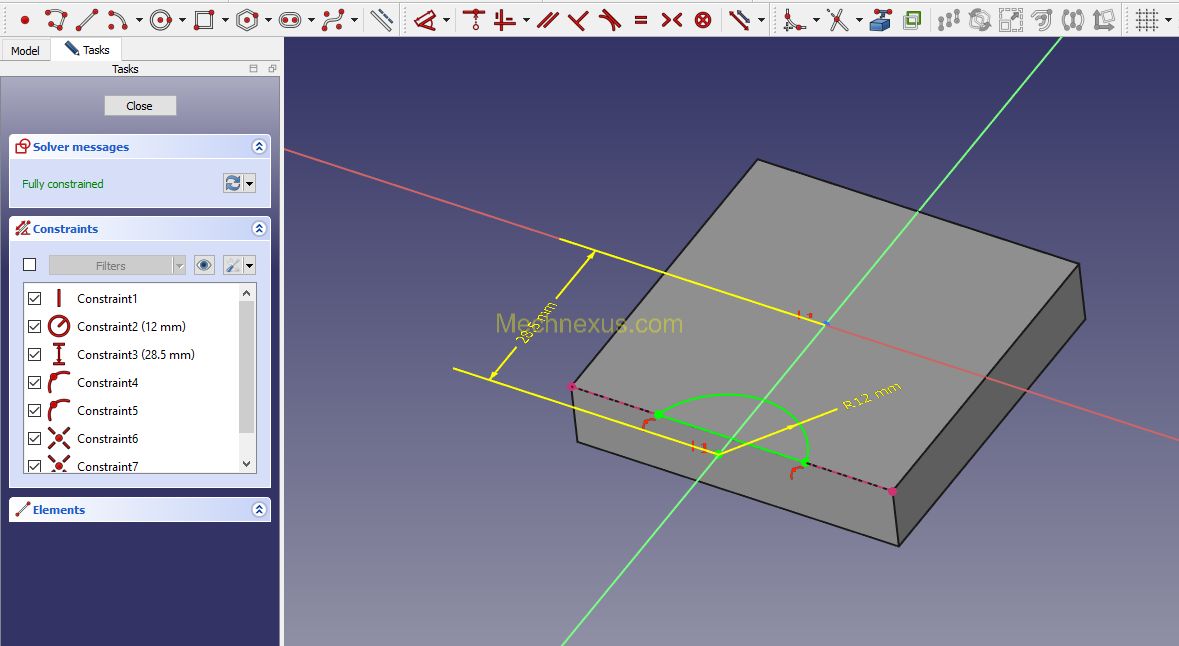Toggle listed constraints visibility eye button
Viewport: 1179px width, 646px height.
coord(204,265)
